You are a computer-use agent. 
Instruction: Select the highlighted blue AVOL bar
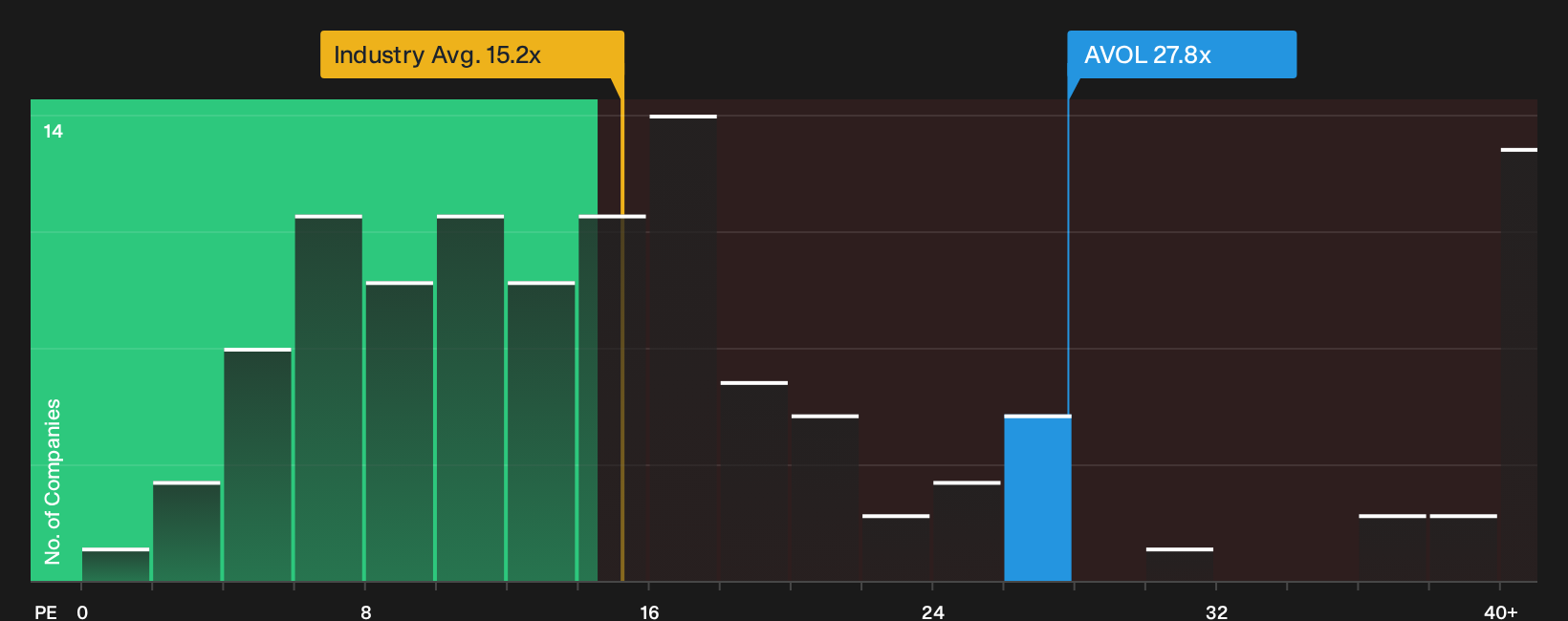[x=1037, y=498]
